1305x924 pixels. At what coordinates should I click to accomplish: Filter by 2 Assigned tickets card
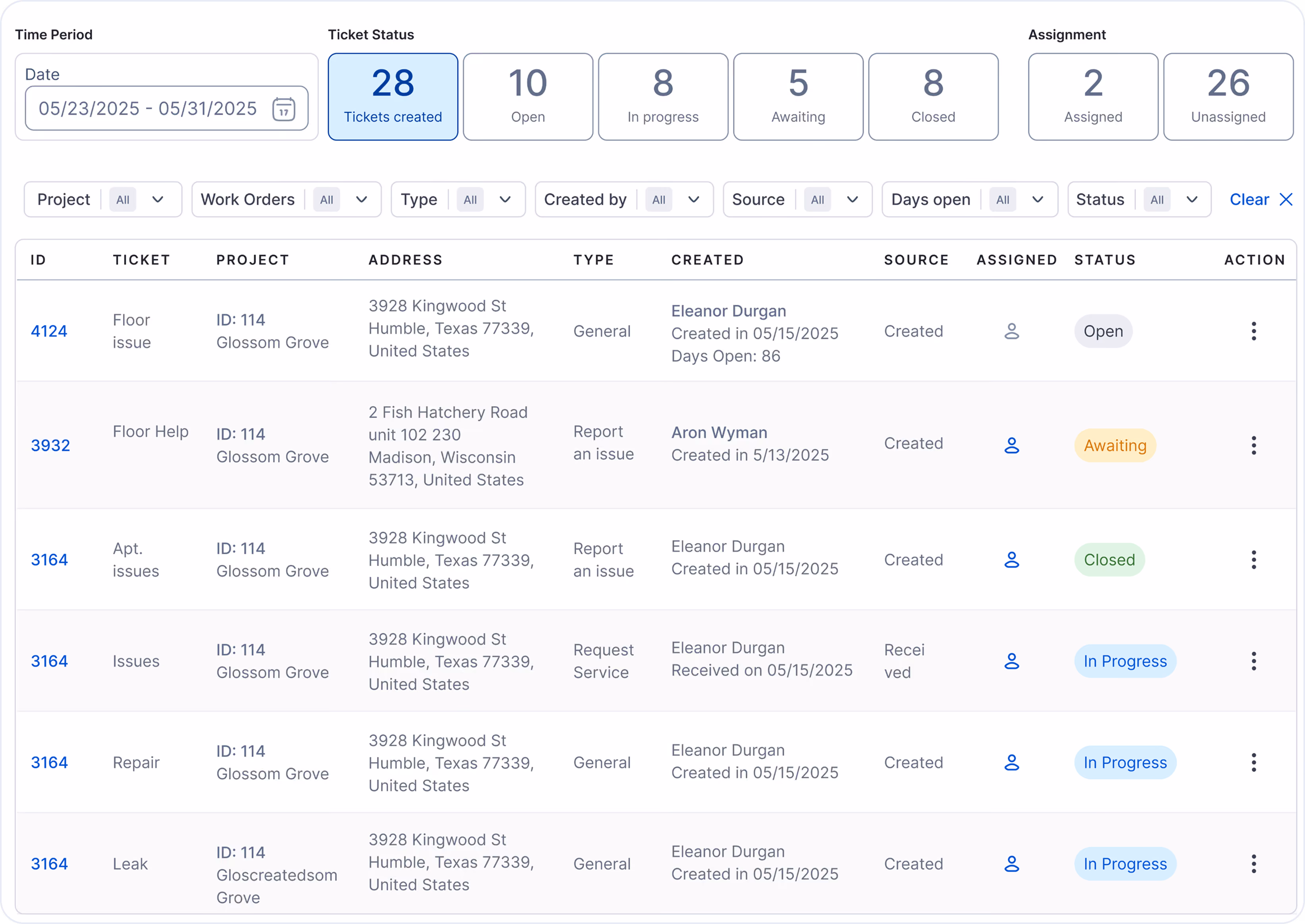click(1093, 97)
